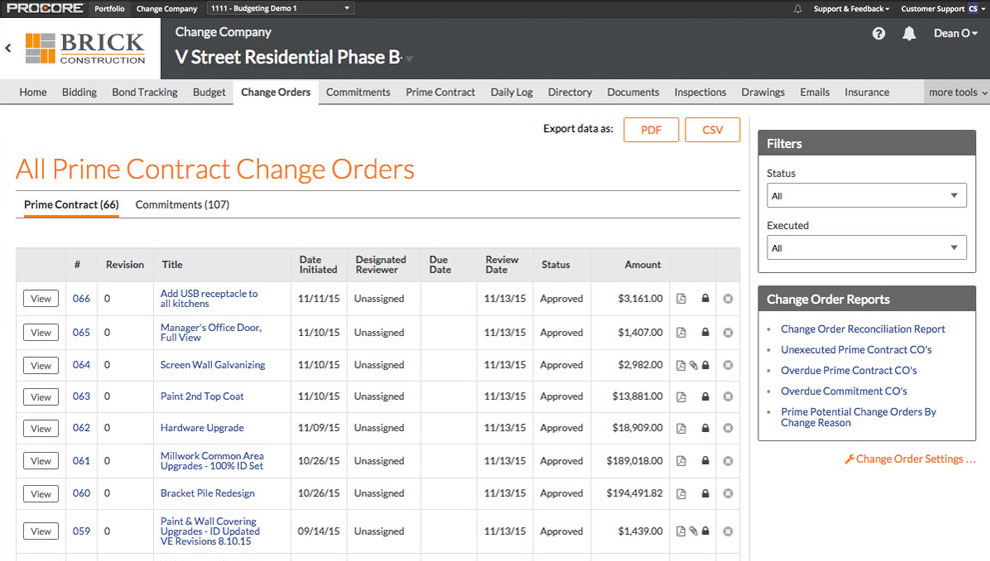
Task: Click View button for change order 061
Action: pyautogui.click(x=41, y=461)
